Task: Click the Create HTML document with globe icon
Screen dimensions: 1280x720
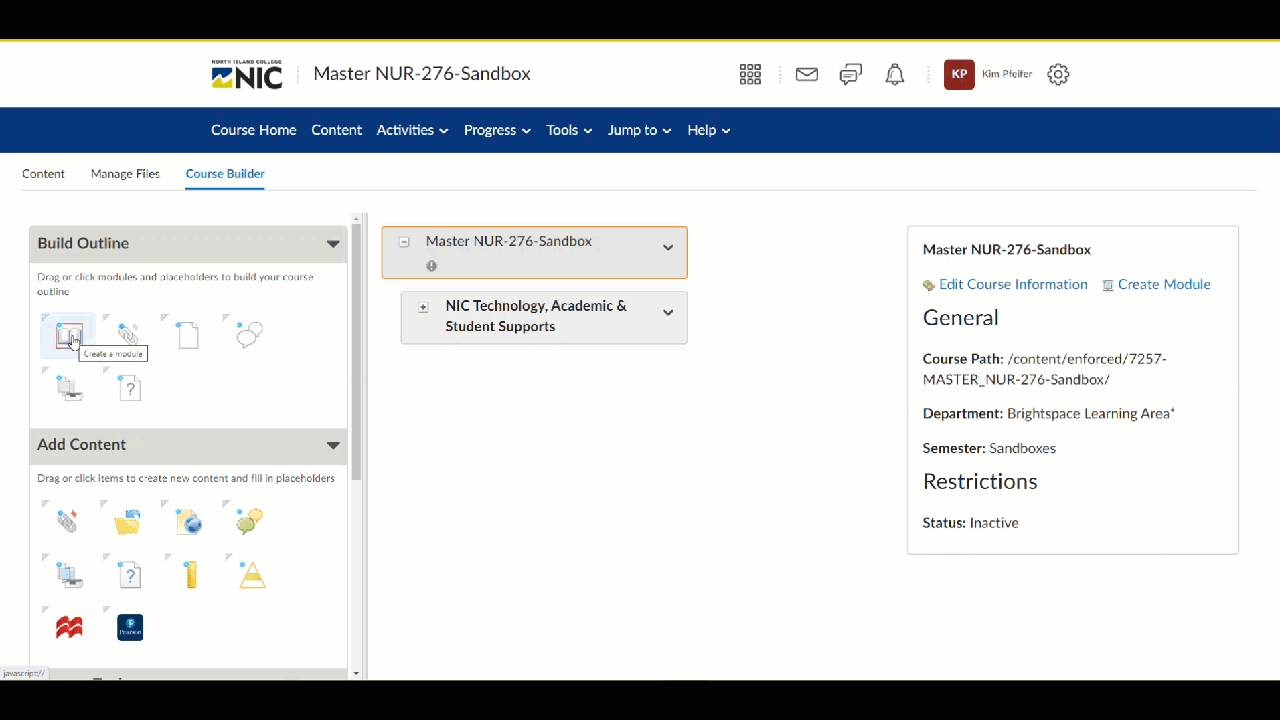Action: [x=189, y=520]
